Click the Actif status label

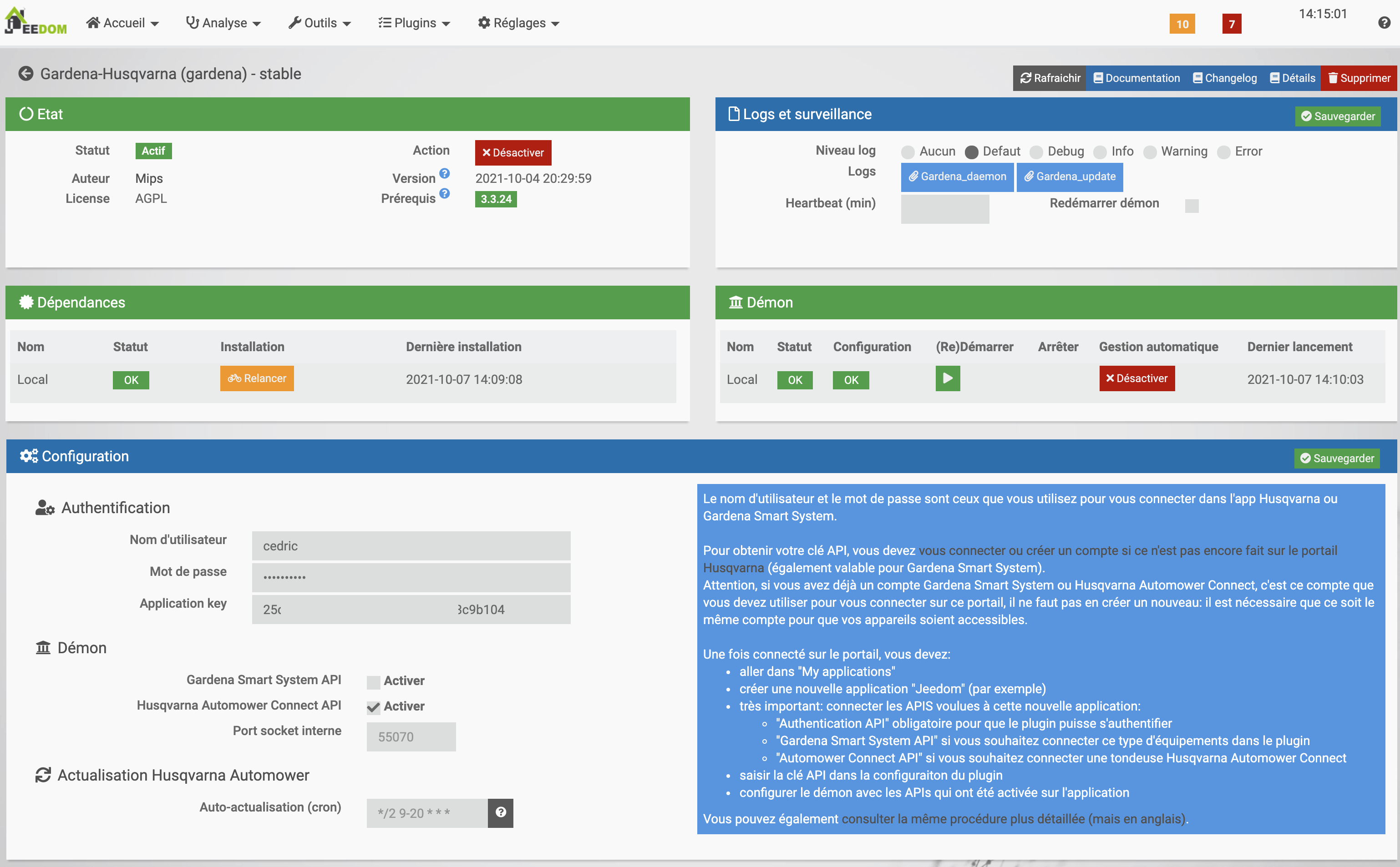[153, 151]
